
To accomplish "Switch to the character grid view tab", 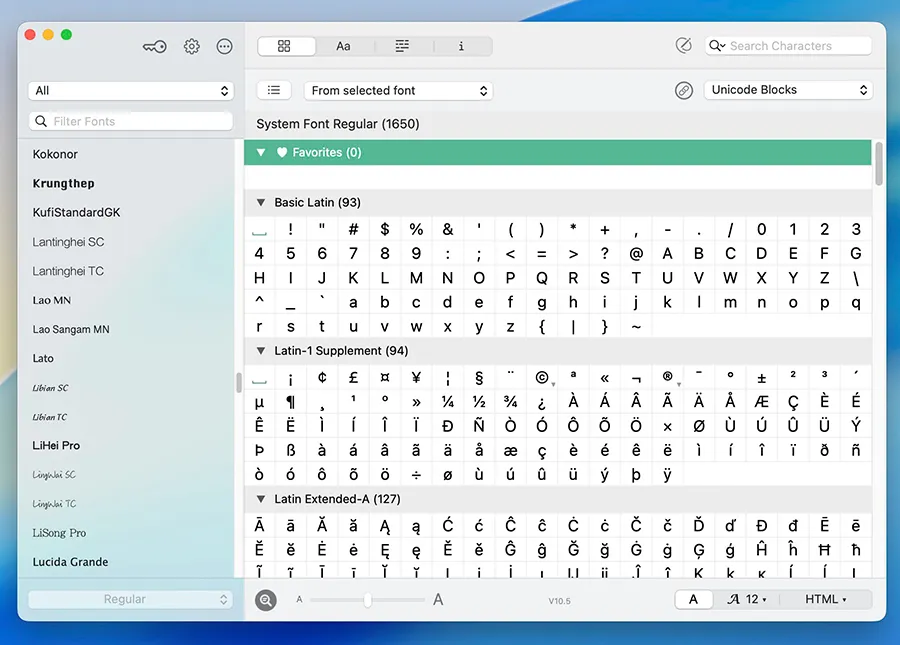I will [284, 46].
